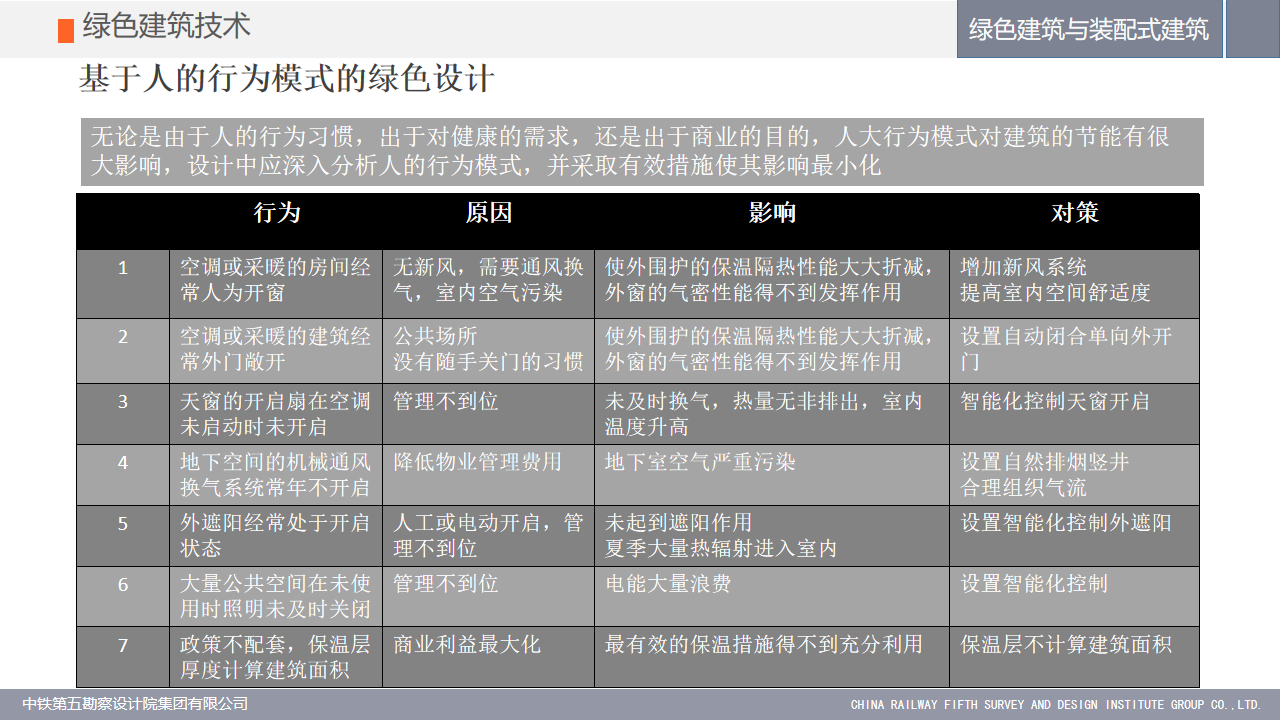Click cell 设置智能化控制外遮阳
This screenshot has height=720, width=1280.
coord(1074,536)
